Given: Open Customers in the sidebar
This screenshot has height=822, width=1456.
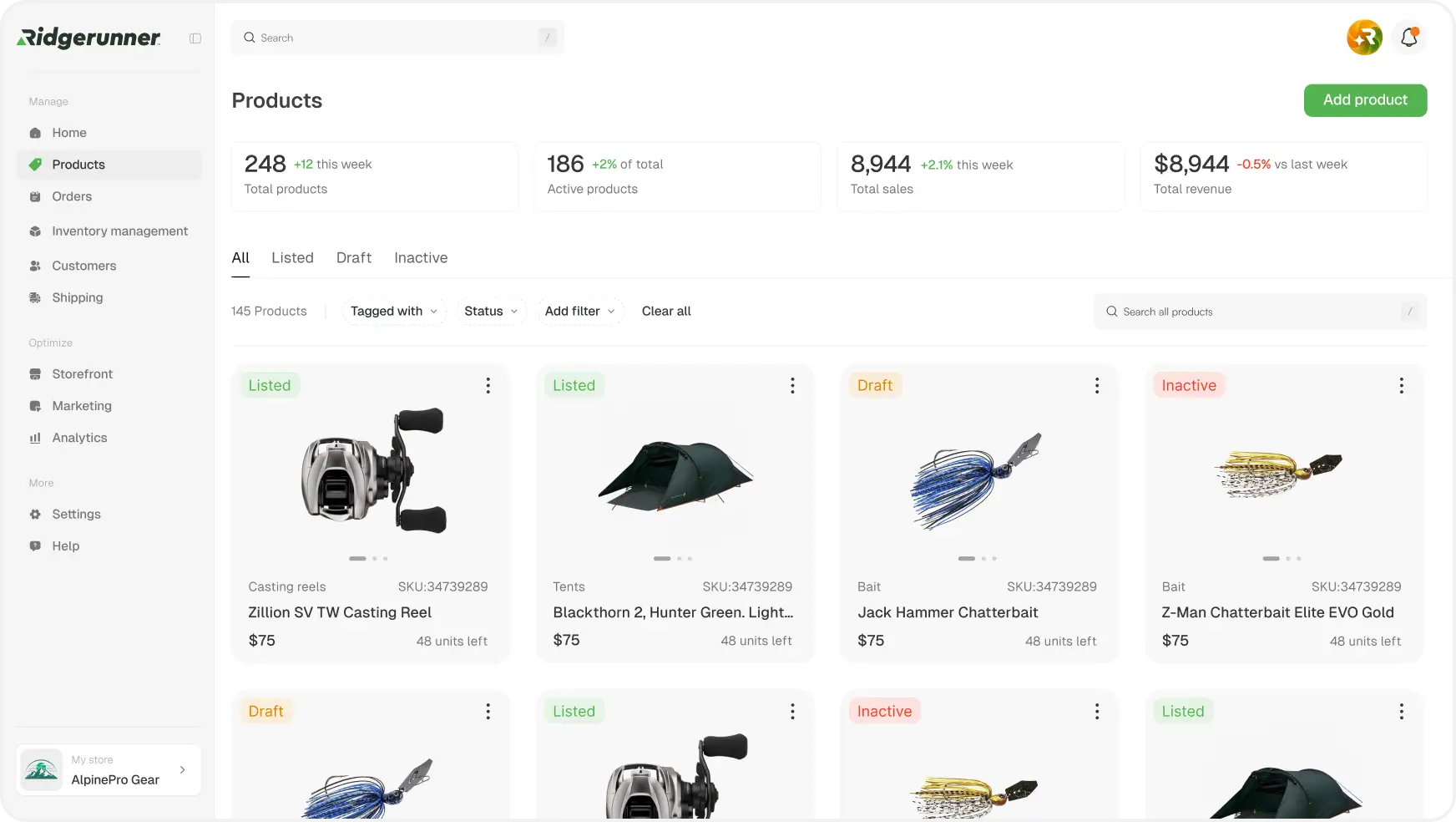Looking at the screenshot, I should point(109,266).
